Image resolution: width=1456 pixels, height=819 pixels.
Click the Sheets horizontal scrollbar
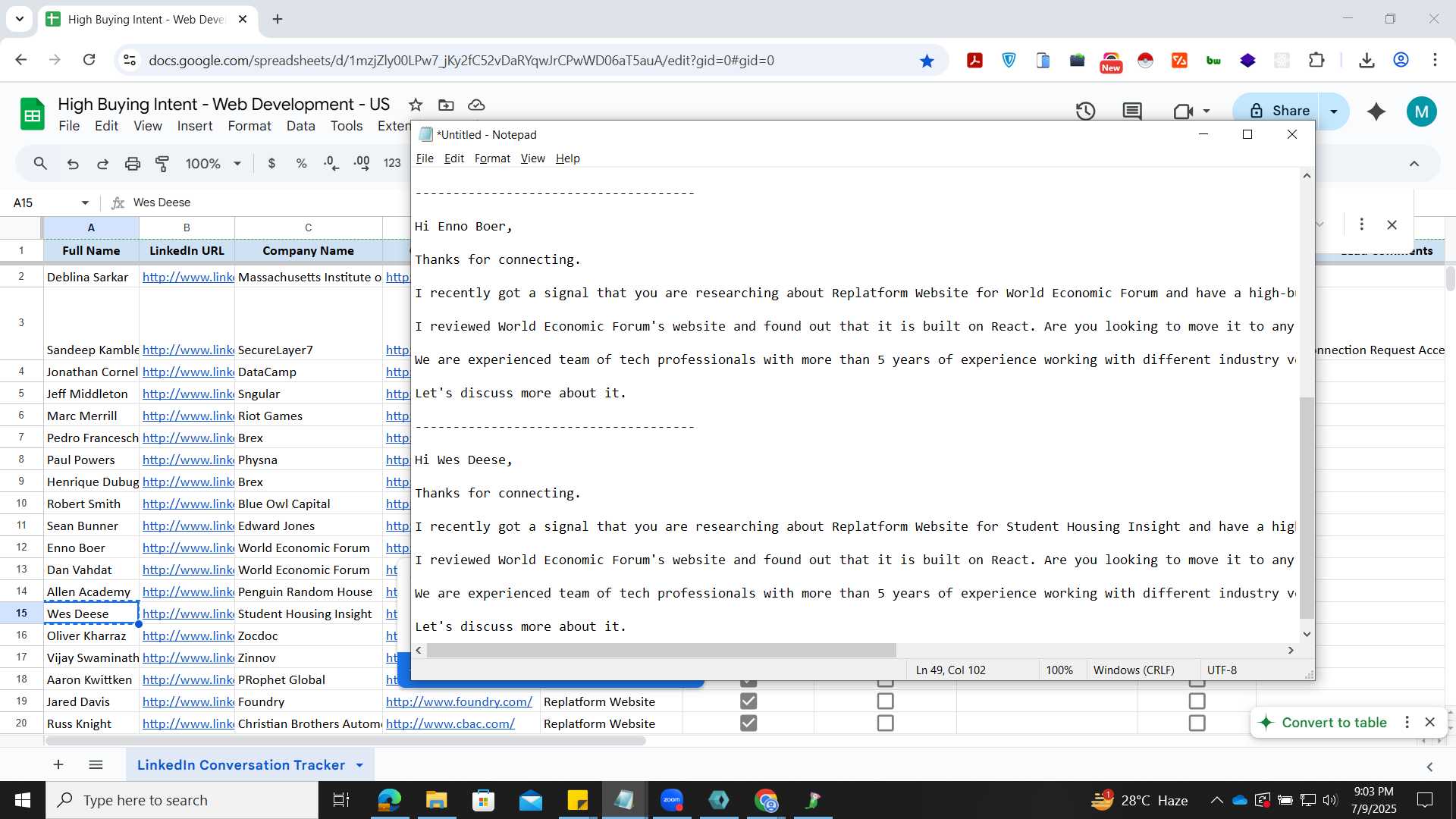pyautogui.click(x=344, y=741)
